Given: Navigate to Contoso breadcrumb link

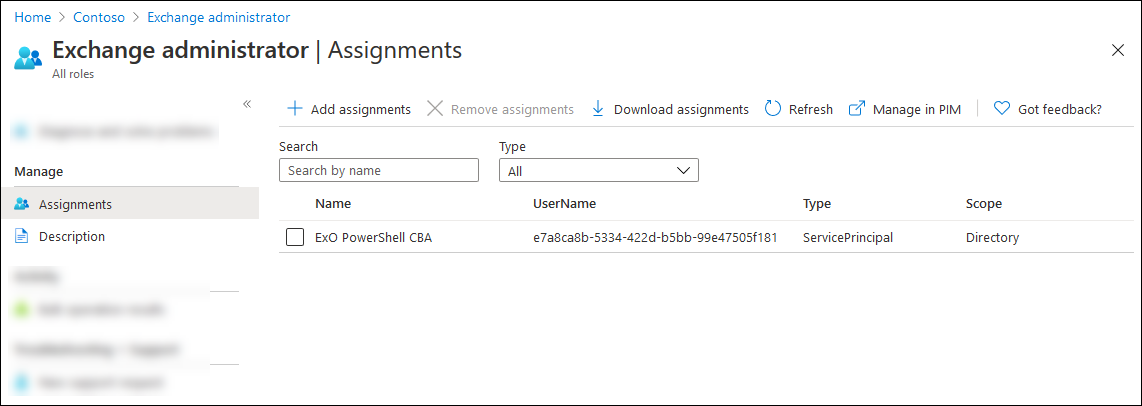Looking at the screenshot, I should point(99,17).
